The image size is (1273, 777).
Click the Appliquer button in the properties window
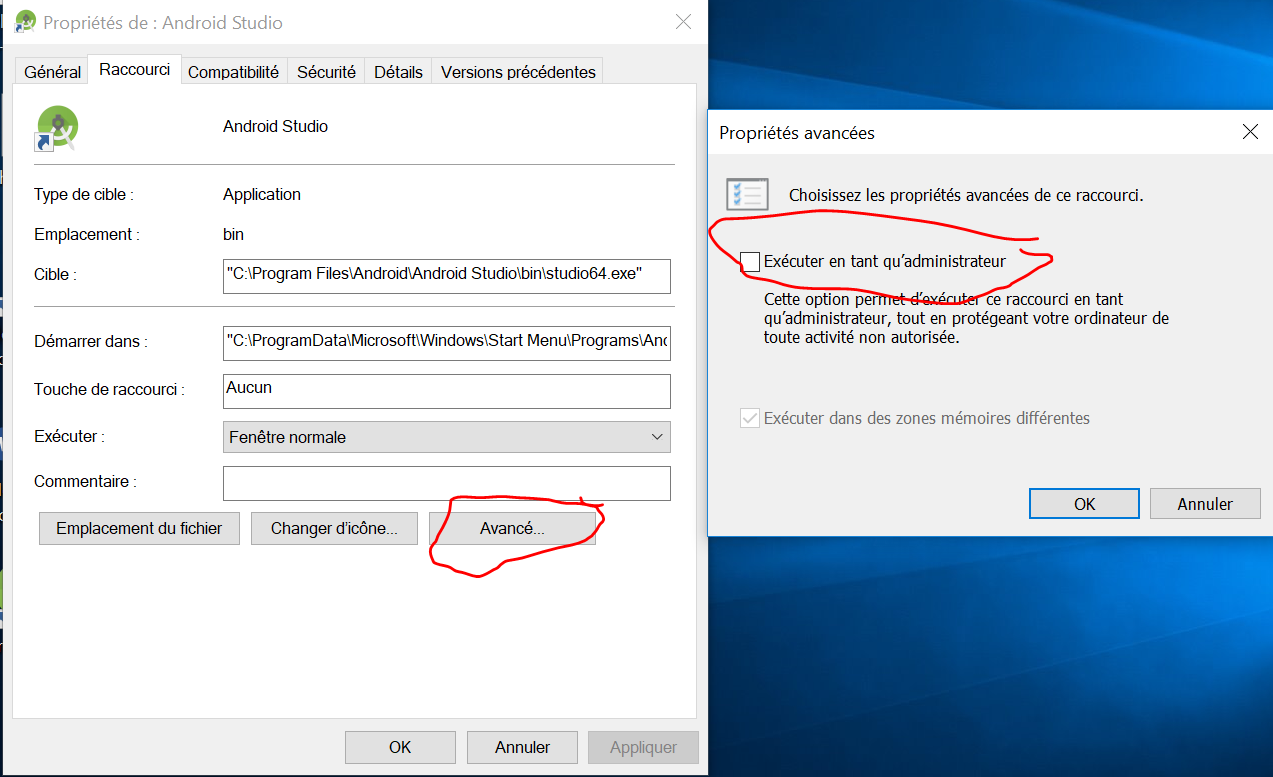click(643, 747)
